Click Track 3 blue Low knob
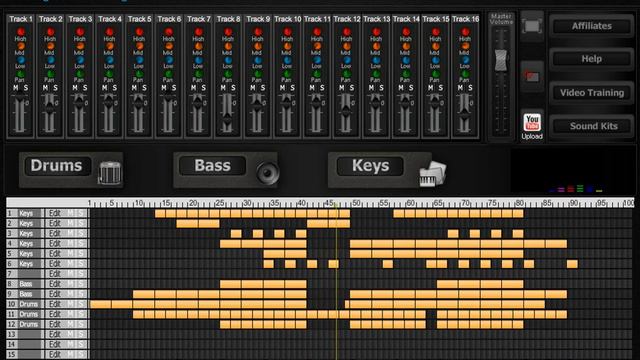Screen dimensions: 640x360 coord(80,60)
